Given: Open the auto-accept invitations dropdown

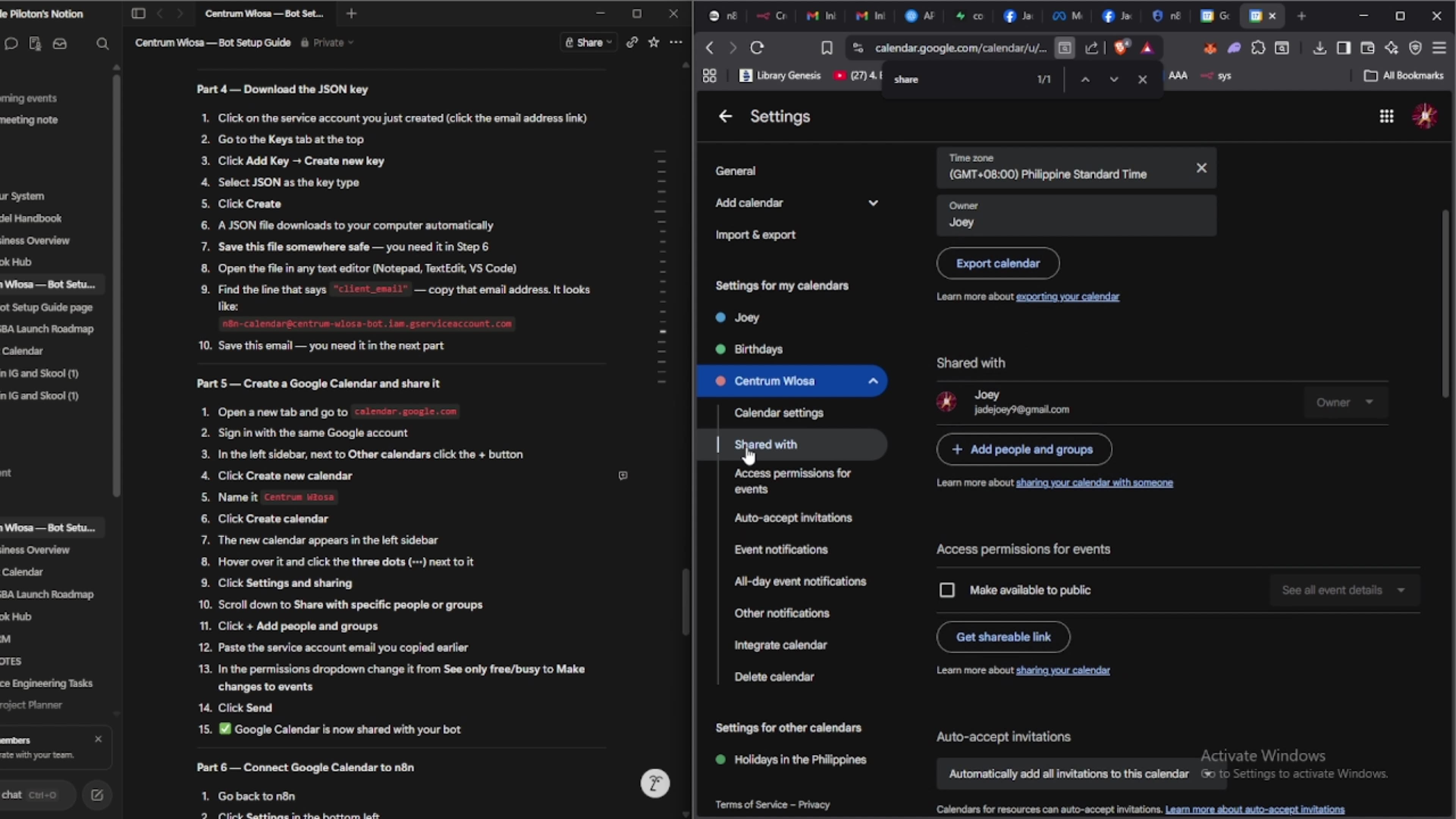Looking at the screenshot, I should (x=1081, y=774).
